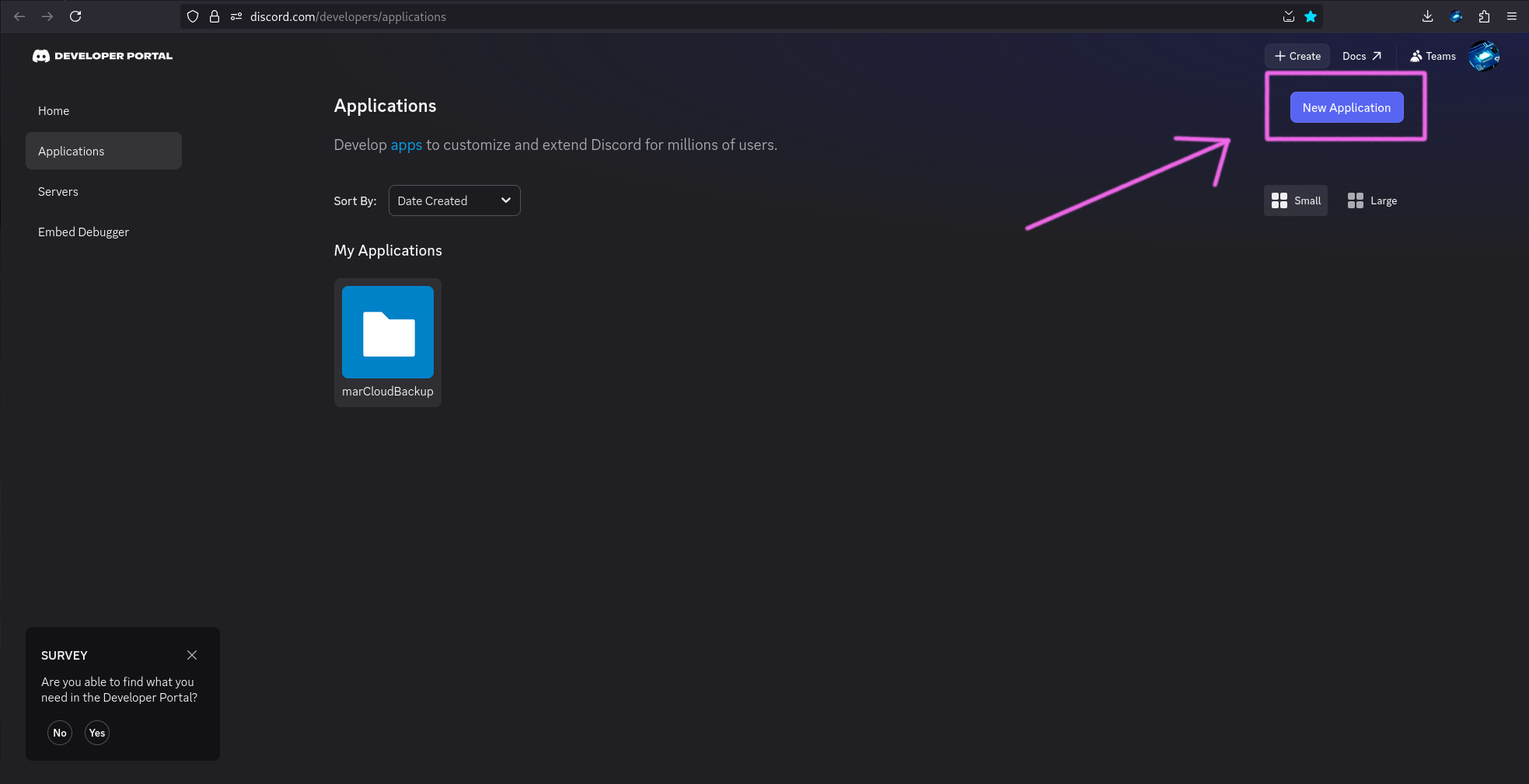Switch to Large grid view
The height and width of the screenshot is (784, 1529).
pos(1372,200)
